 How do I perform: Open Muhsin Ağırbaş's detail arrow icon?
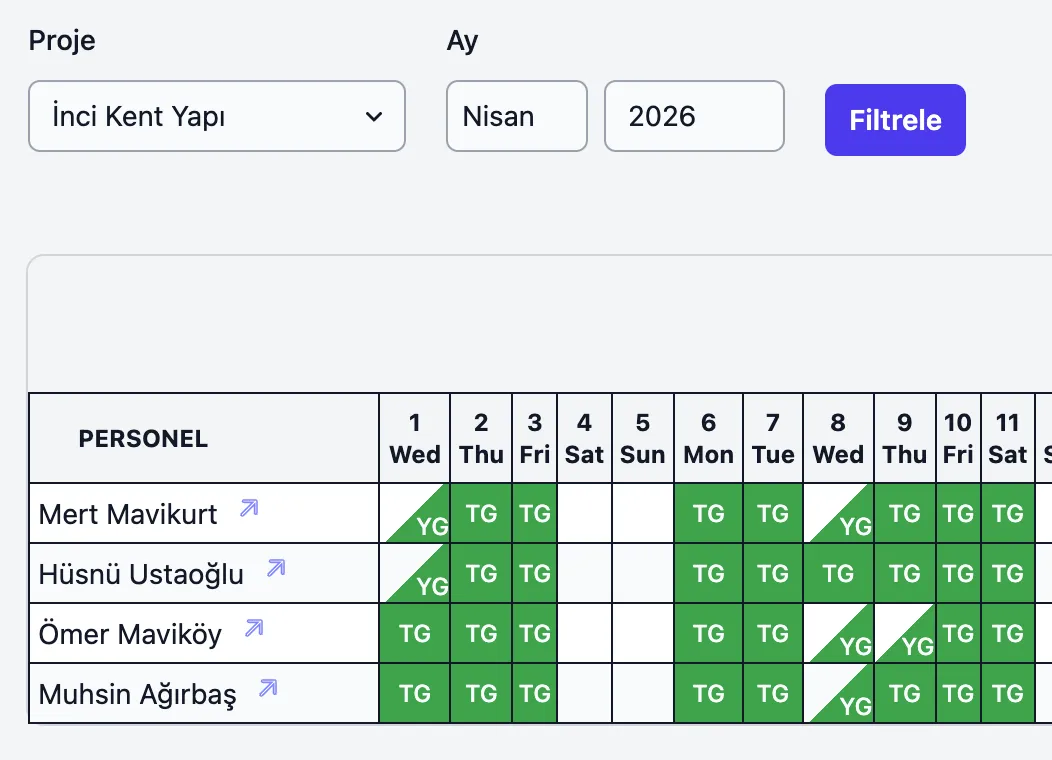pos(268,688)
